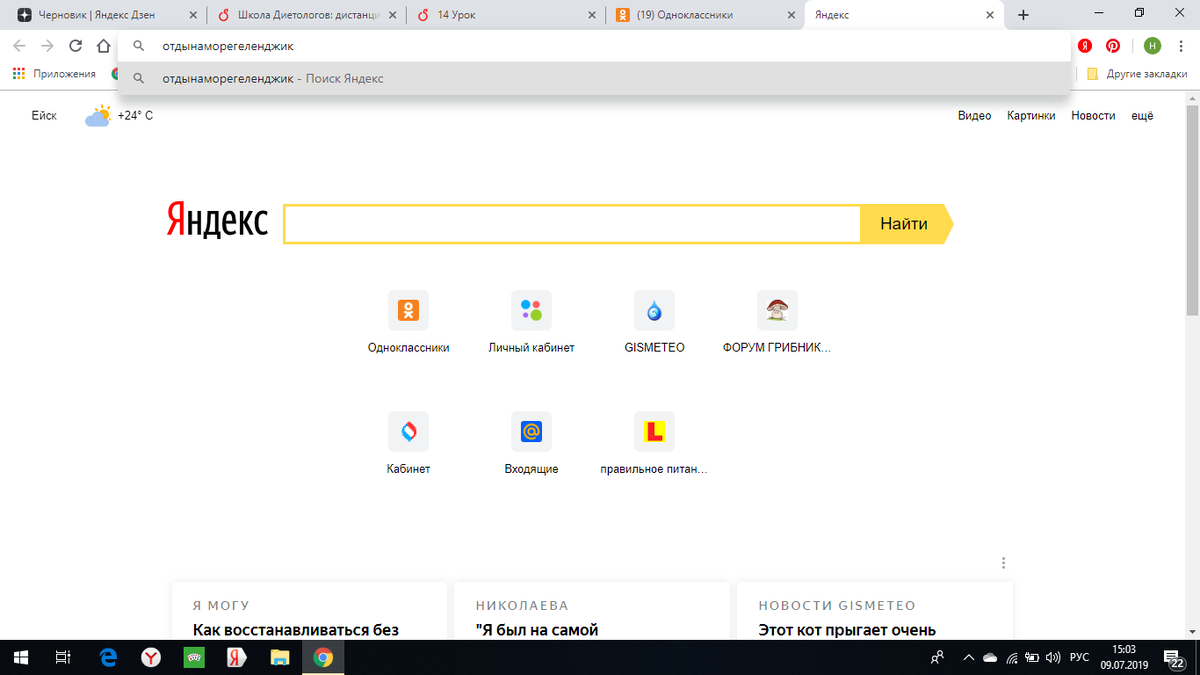Open the ФОРУМ ГРИБНИК mushroom tile

777,322
